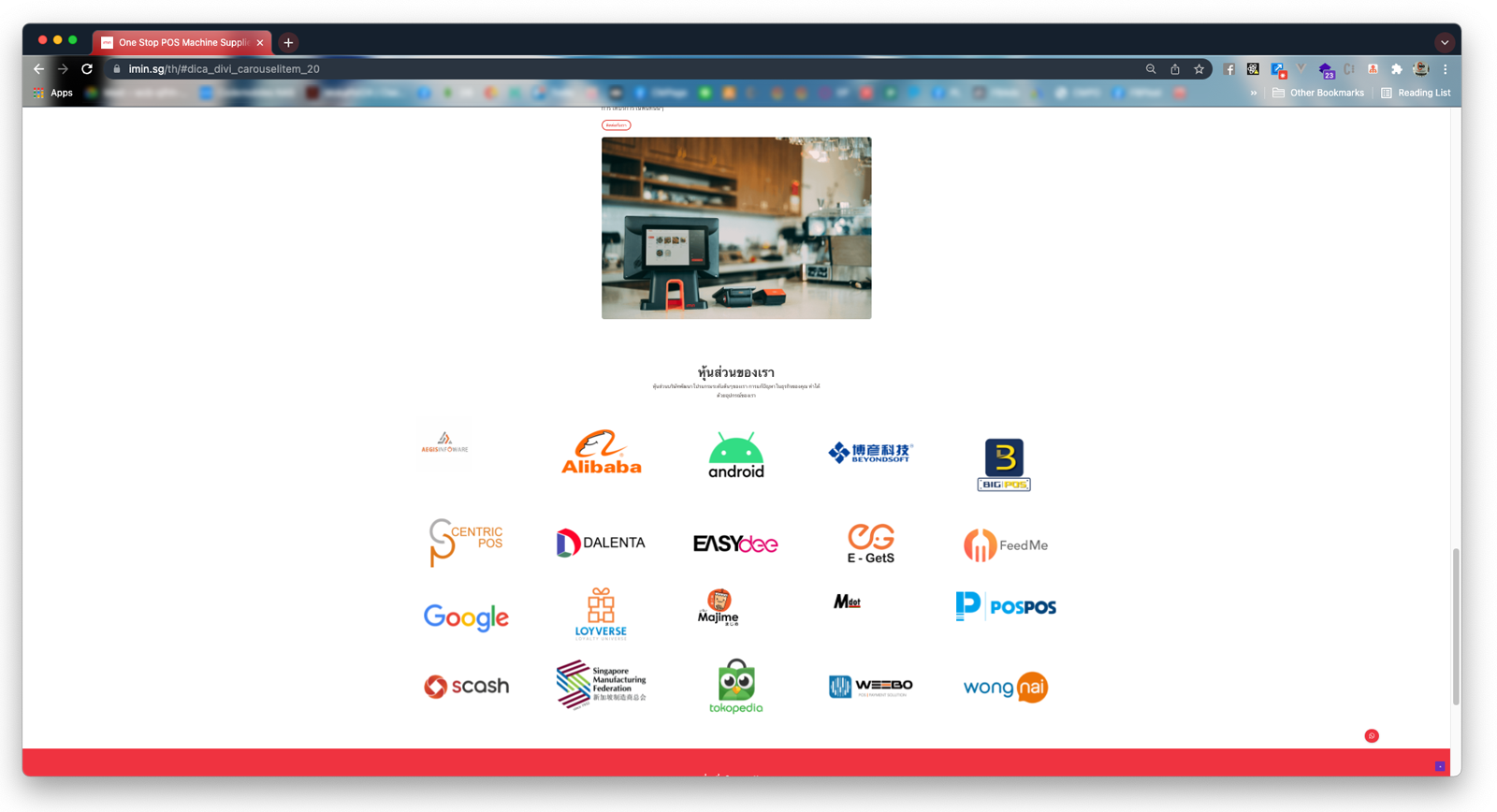Viewport: 1497px width, 812px height.
Task: Open the Reading List panel
Action: click(x=1416, y=93)
